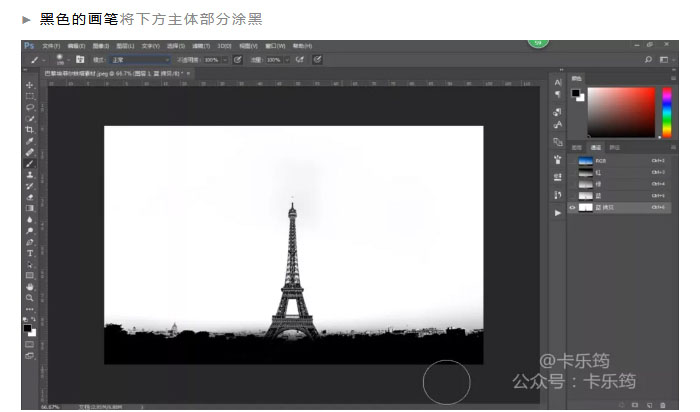Viewport: 700px width, 412px height.
Task: Toggle visibility of the 红 channel
Action: [572, 172]
